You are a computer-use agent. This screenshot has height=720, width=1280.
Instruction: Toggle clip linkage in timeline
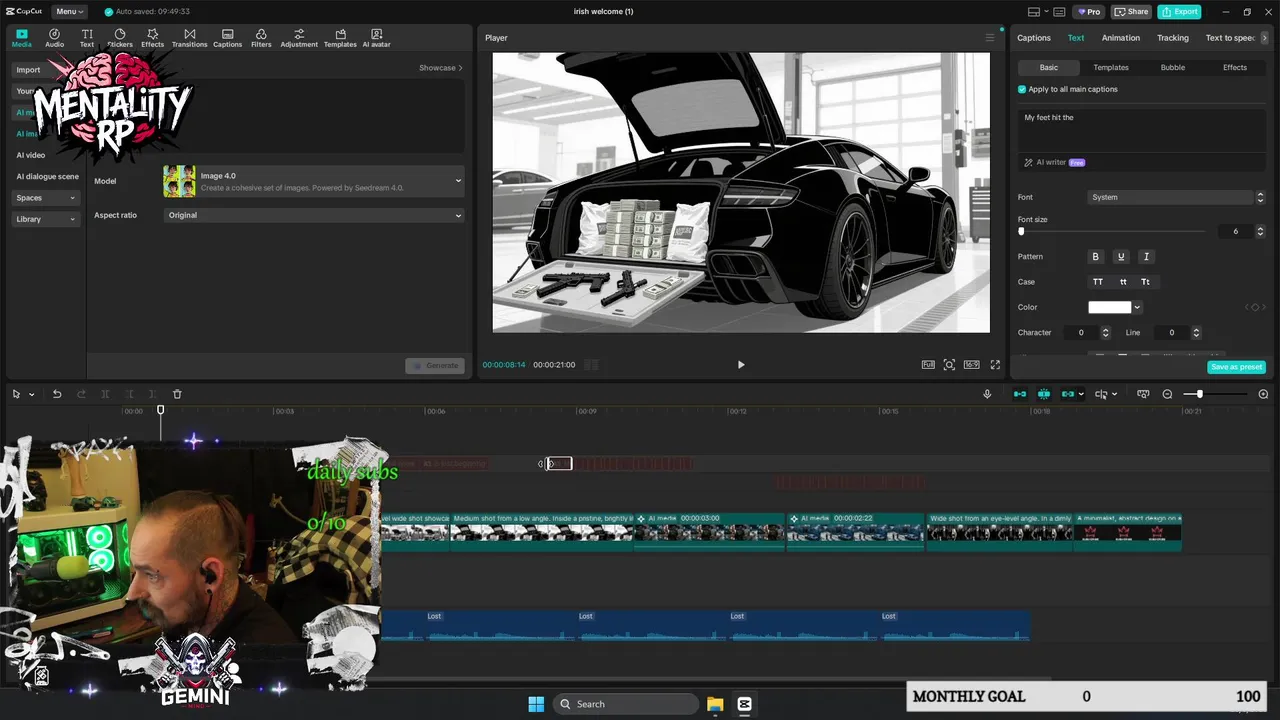point(1068,394)
